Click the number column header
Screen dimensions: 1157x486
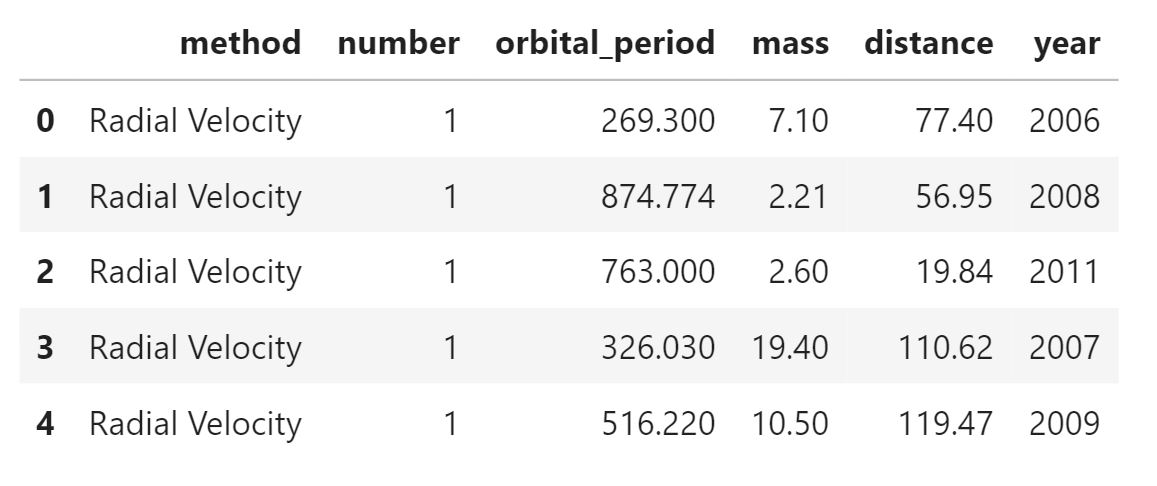tap(398, 43)
